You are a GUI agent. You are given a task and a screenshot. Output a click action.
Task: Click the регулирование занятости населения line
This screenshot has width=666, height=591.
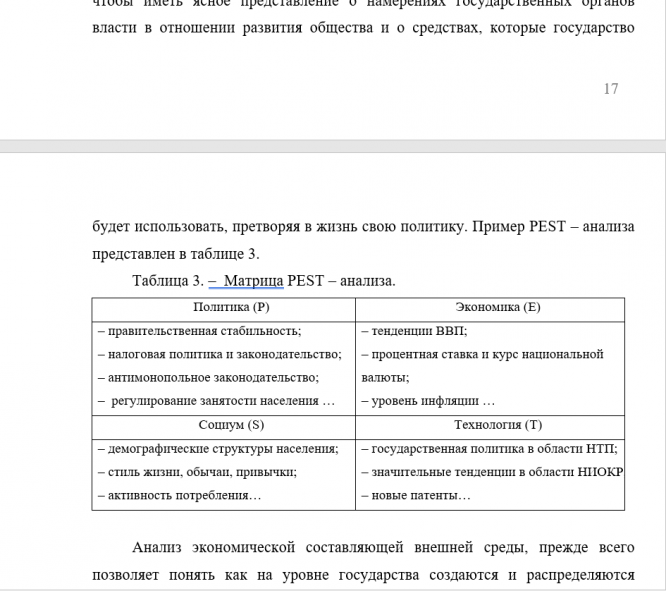217,401
